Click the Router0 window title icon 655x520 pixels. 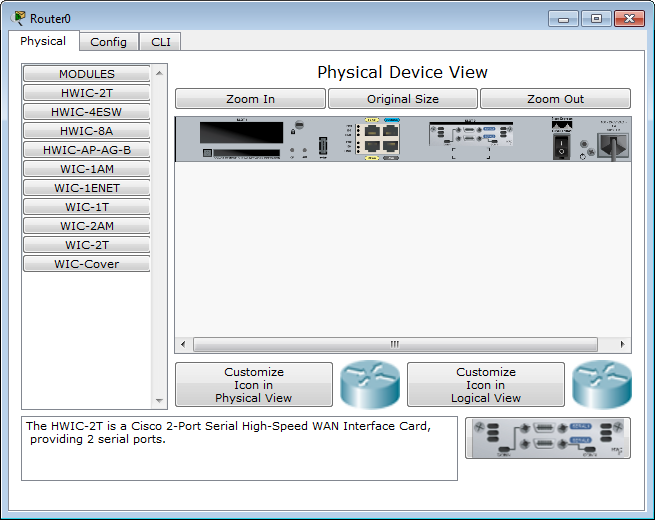(x=19, y=18)
